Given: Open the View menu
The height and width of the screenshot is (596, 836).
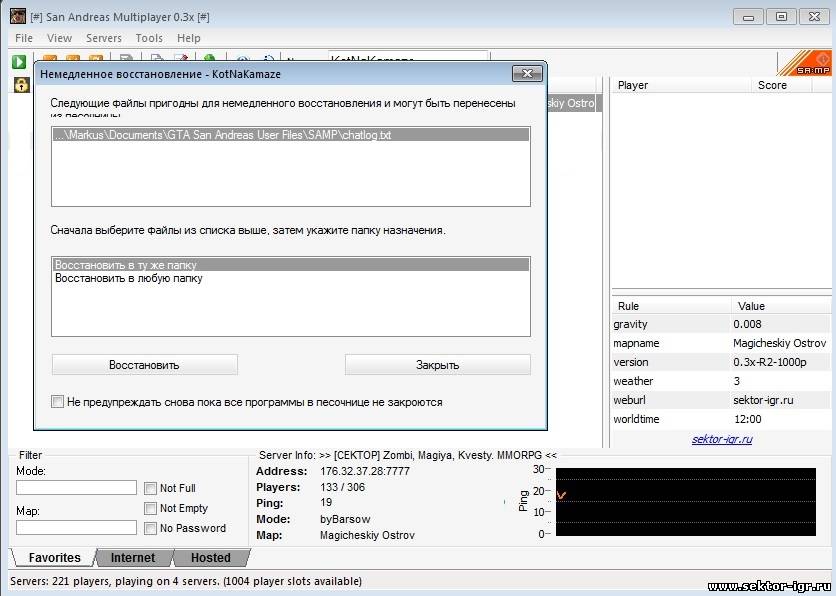Looking at the screenshot, I should [59, 38].
